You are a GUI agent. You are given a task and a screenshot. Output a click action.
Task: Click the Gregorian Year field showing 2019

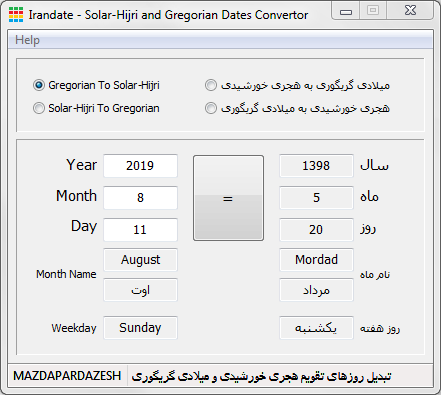click(x=140, y=166)
